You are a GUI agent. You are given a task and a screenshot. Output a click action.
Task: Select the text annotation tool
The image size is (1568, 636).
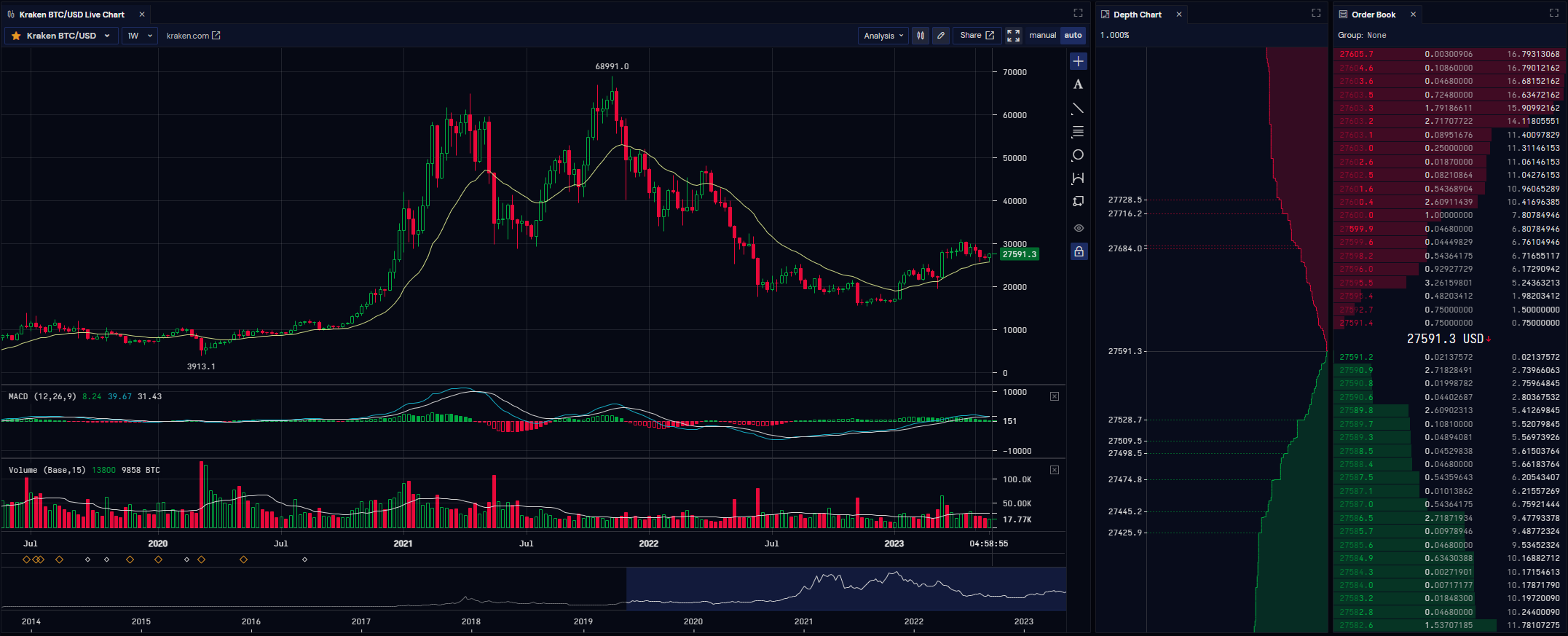(x=1078, y=85)
